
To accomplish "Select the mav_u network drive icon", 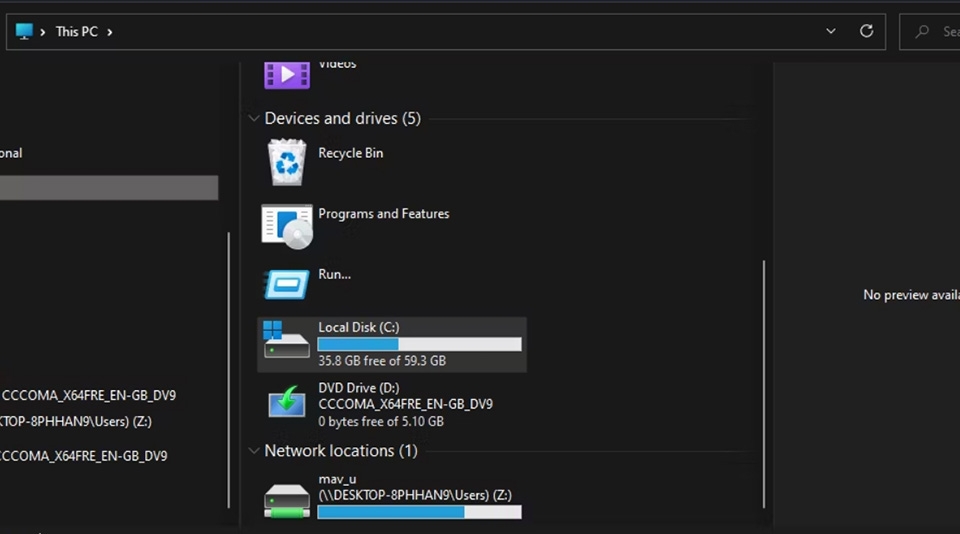I will (x=287, y=501).
